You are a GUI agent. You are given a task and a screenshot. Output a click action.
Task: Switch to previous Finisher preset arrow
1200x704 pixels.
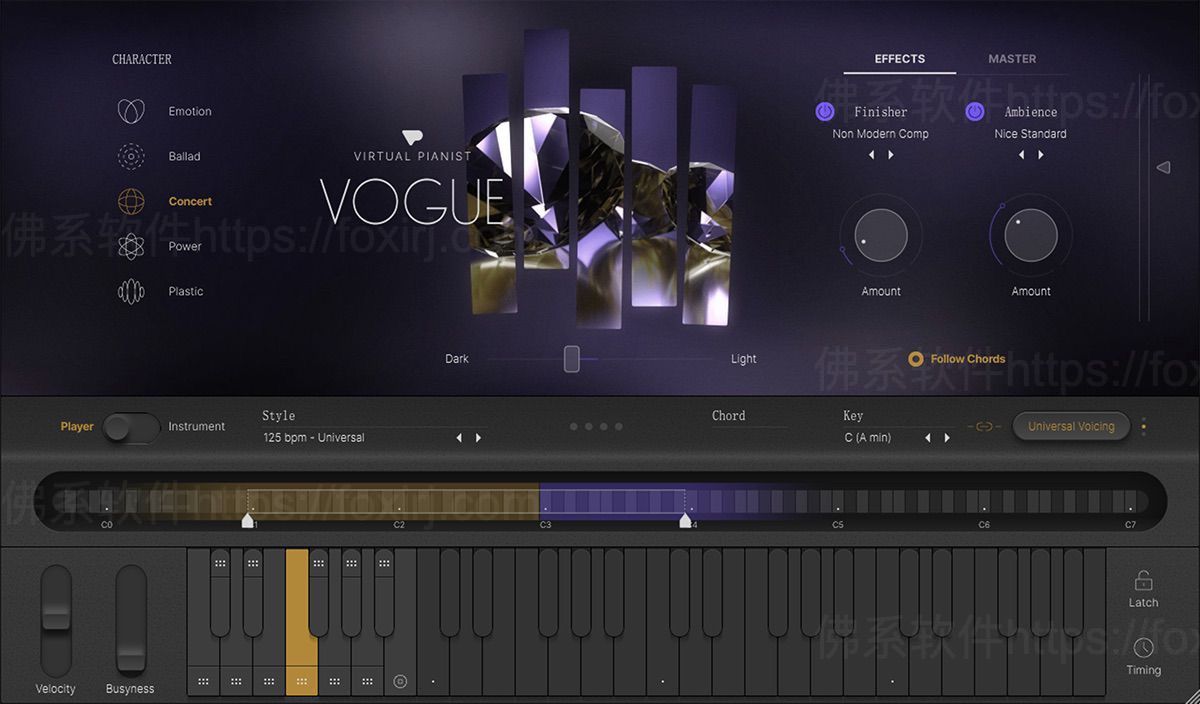pos(871,155)
